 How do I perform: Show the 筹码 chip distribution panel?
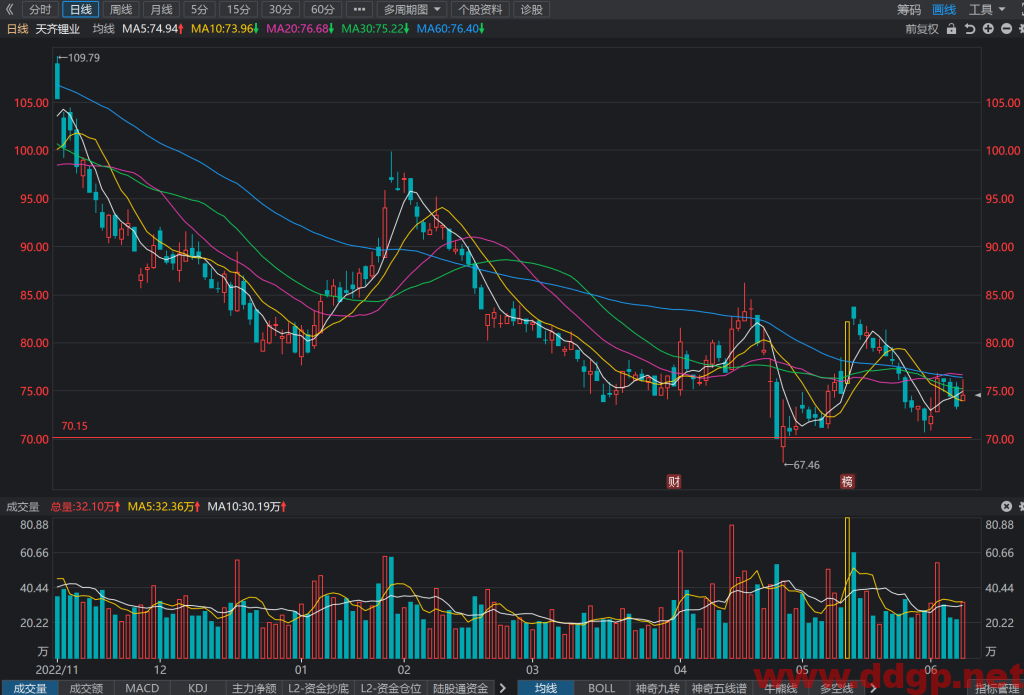click(908, 9)
